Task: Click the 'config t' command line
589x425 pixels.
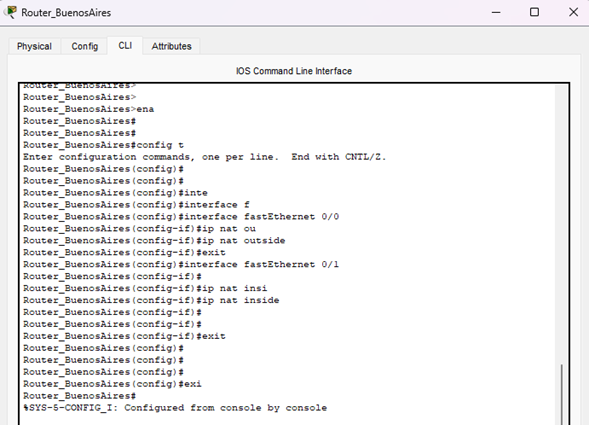Action: click(104, 145)
